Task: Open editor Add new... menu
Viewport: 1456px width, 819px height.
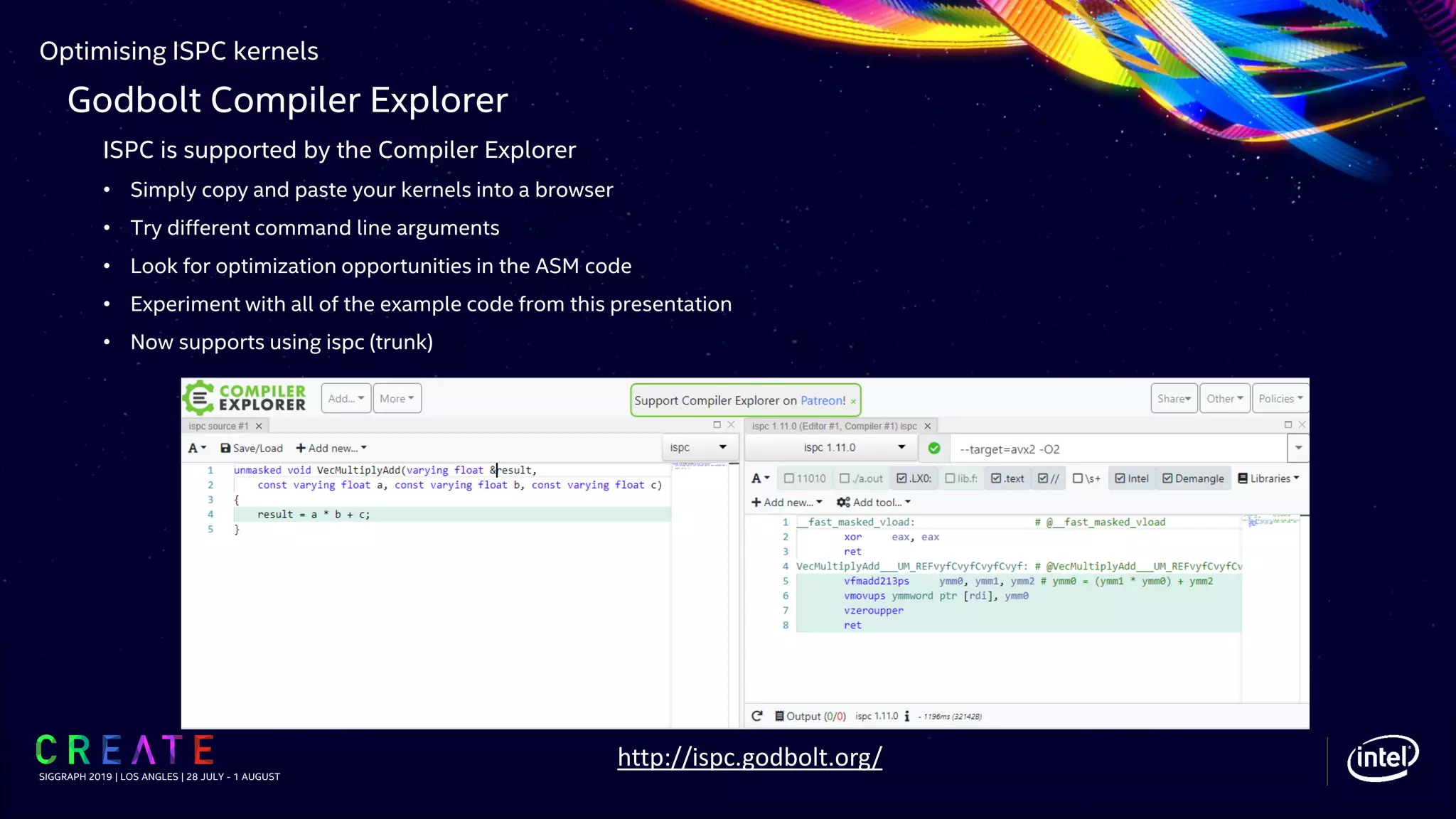Action: click(x=331, y=448)
